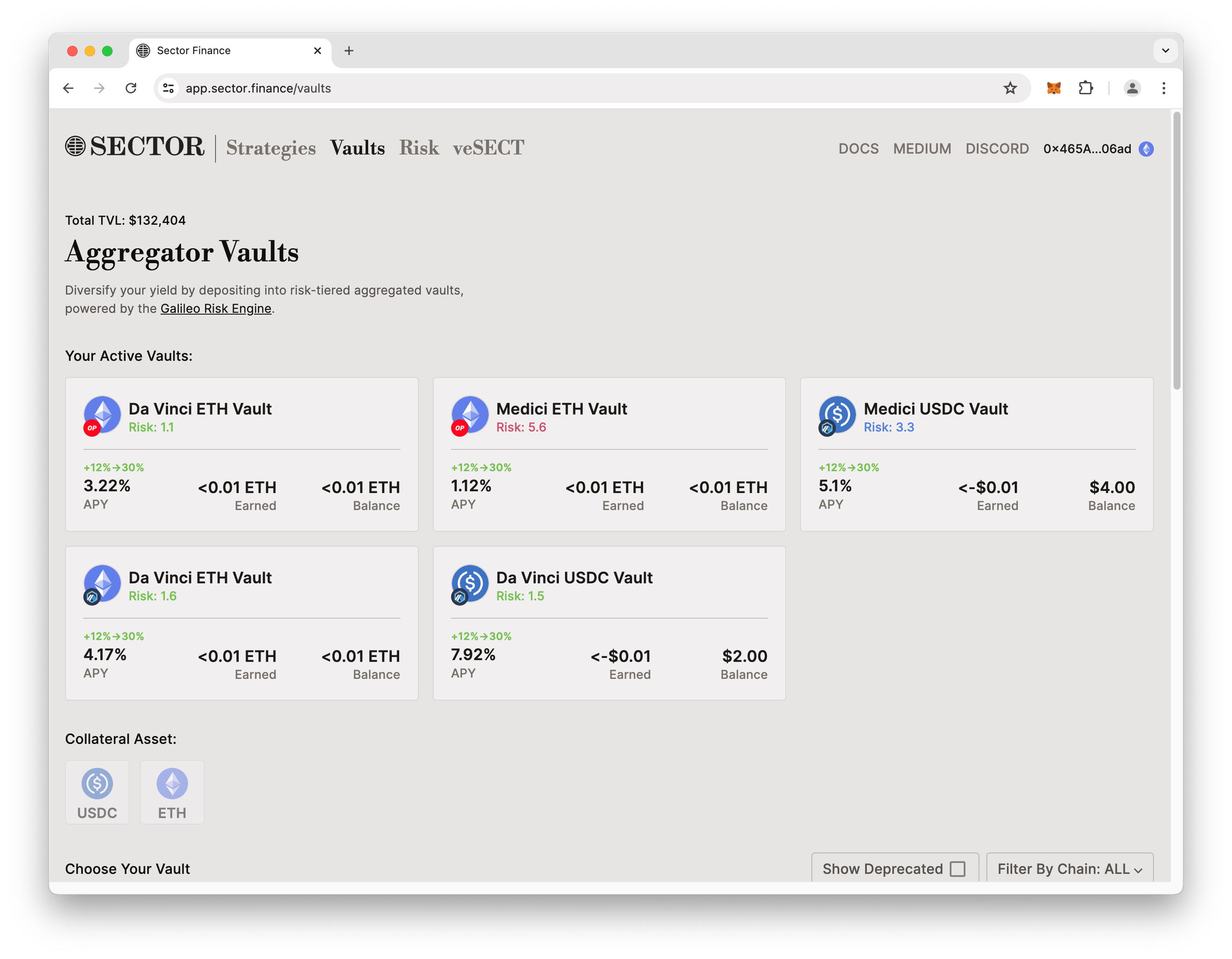Open the Chrome three-dot menu
Viewport: 1232px width, 959px height.
1163,88
